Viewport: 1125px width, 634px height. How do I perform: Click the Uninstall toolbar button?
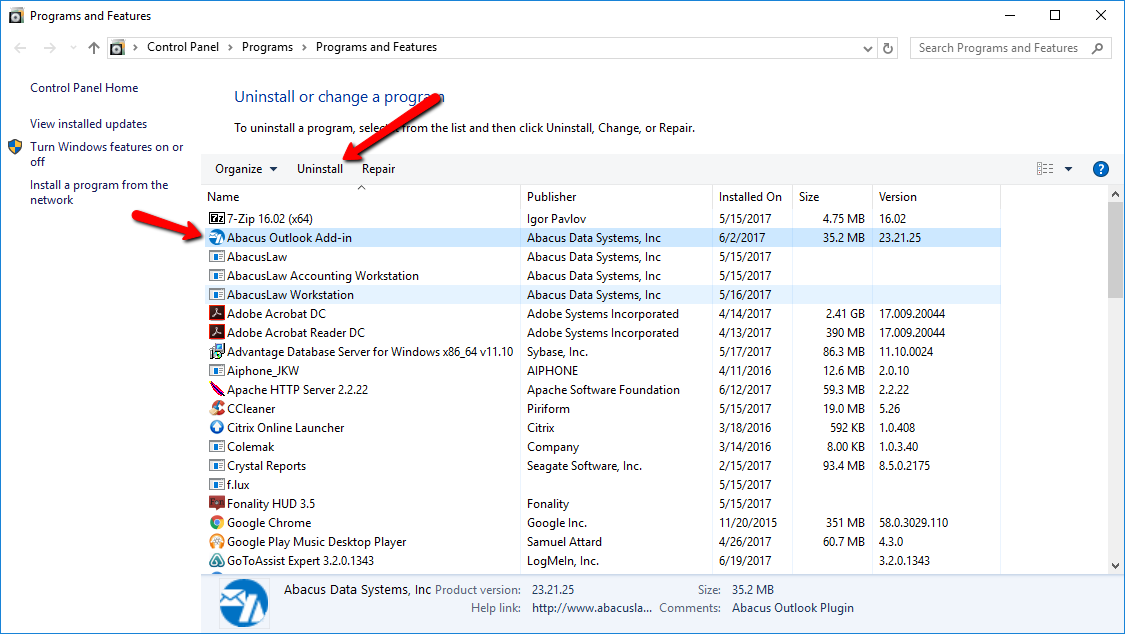(x=320, y=169)
